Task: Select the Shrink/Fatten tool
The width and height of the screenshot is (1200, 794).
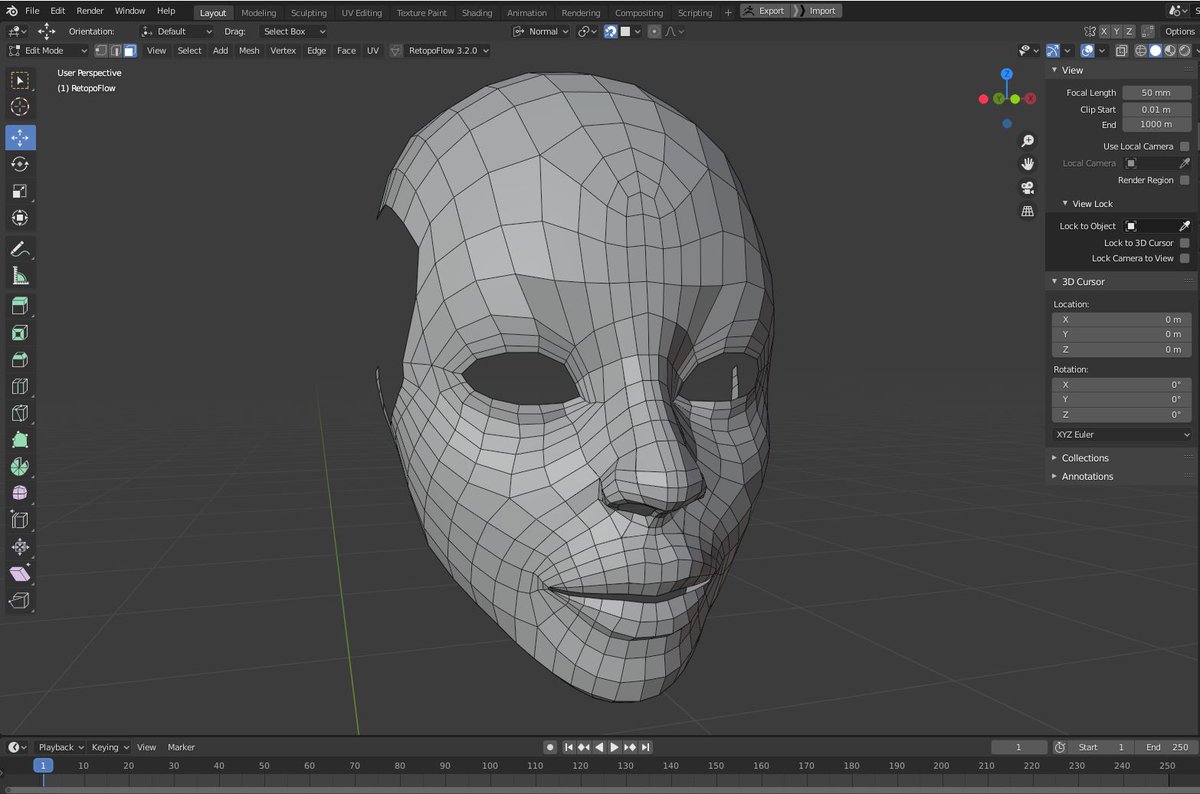Action: click(20, 547)
